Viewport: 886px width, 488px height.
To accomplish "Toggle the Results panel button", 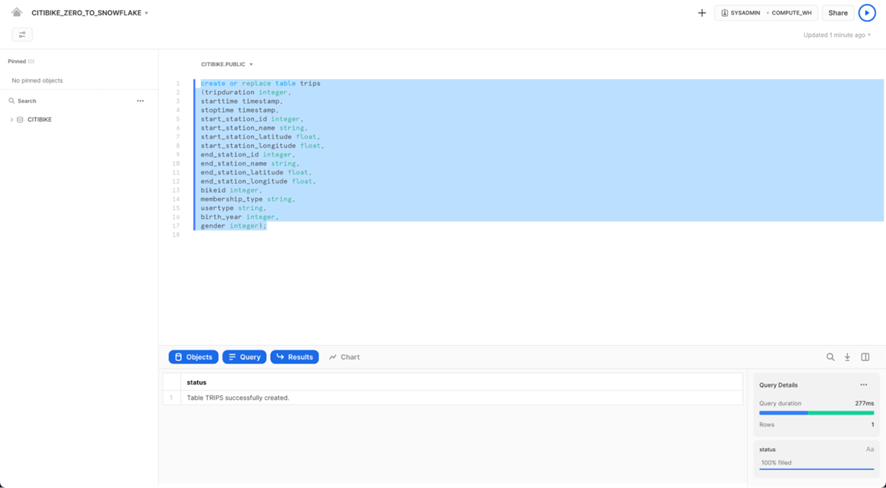I will point(294,357).
